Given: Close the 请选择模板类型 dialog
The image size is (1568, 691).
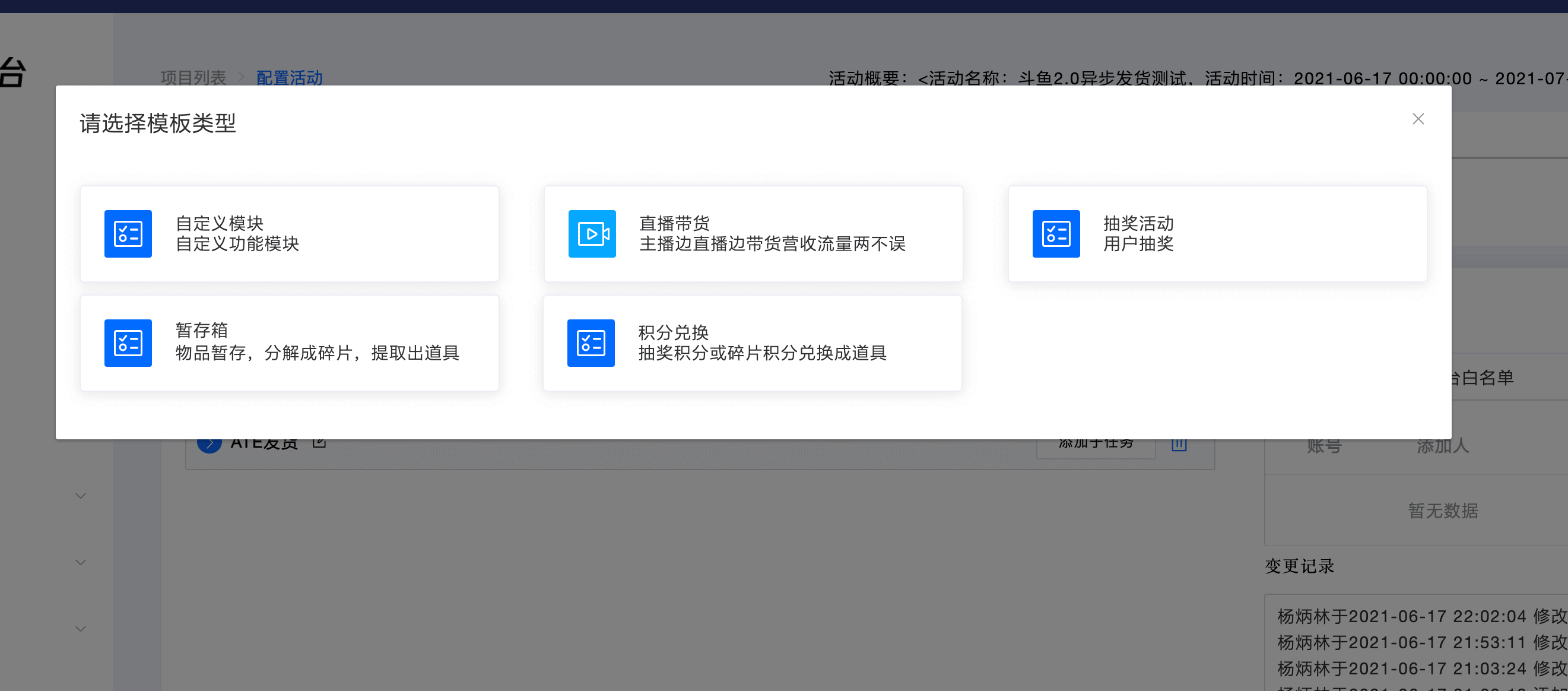Looking at the screenshot, I should 1418,119.
